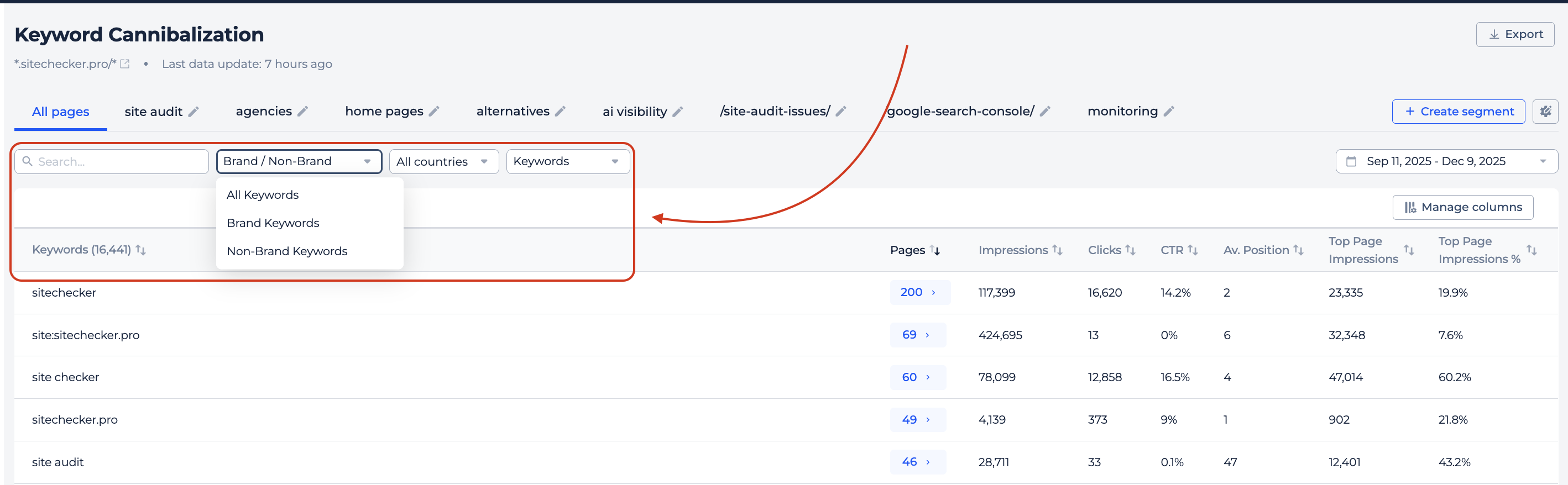Click the search magnifier icon

[28, 161]
